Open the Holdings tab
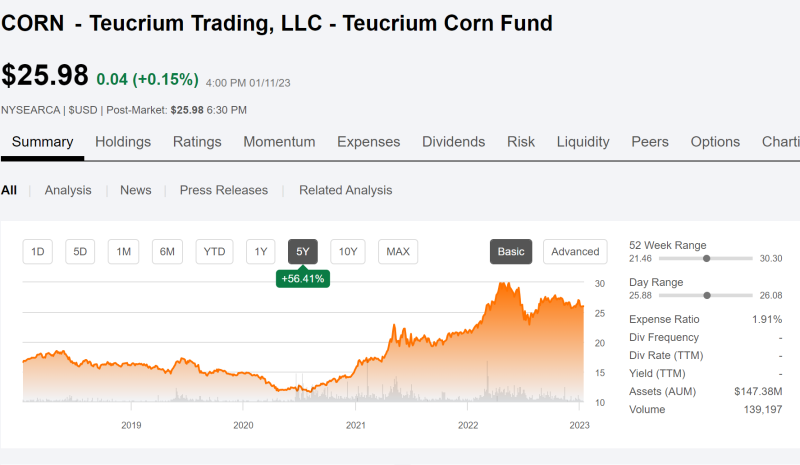The height and width of the screenshot is (465, 800). click(x=123, y=142)
